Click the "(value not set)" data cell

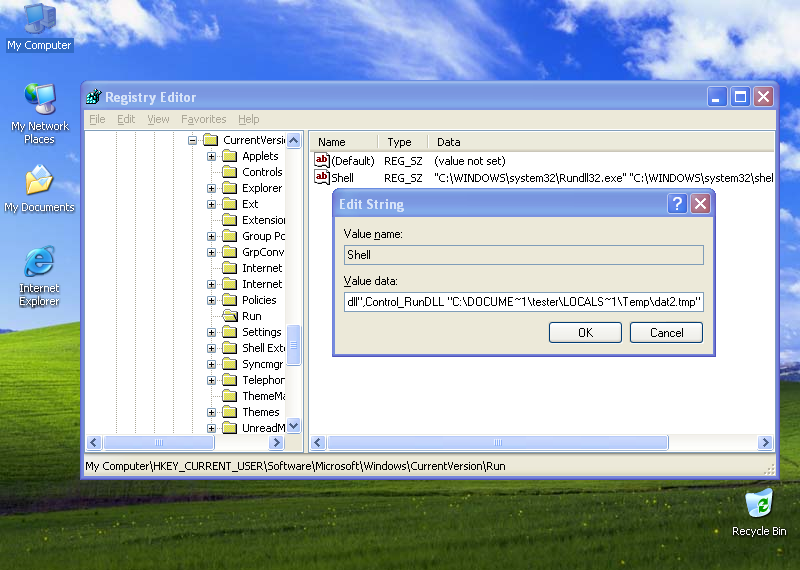[x=469, y=161]
